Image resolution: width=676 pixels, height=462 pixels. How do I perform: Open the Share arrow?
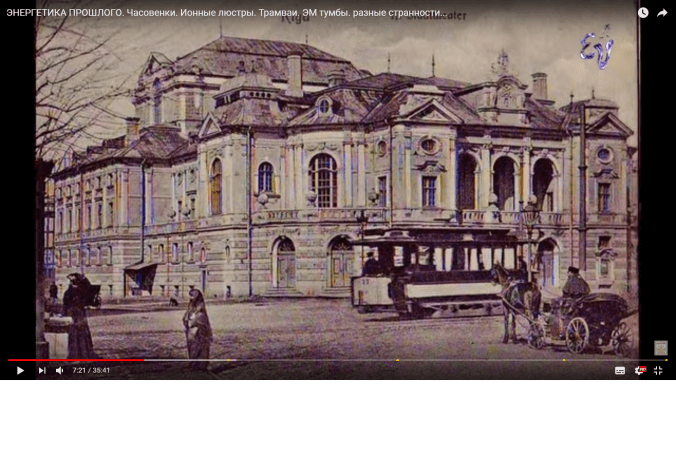click(x=662, y=13)
